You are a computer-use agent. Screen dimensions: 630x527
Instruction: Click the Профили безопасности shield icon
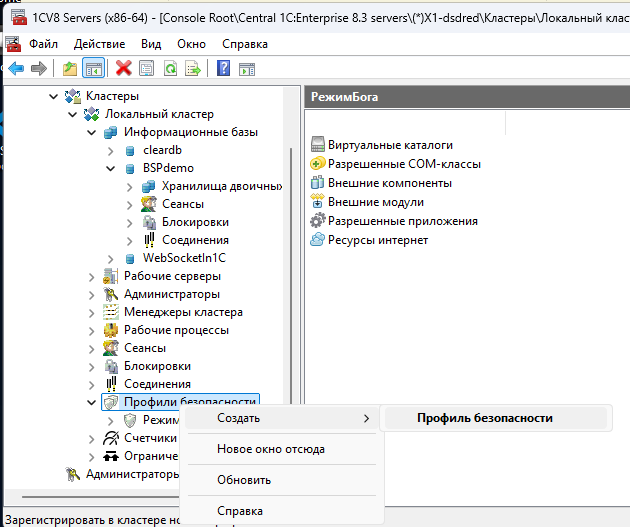tap(111, 402)
